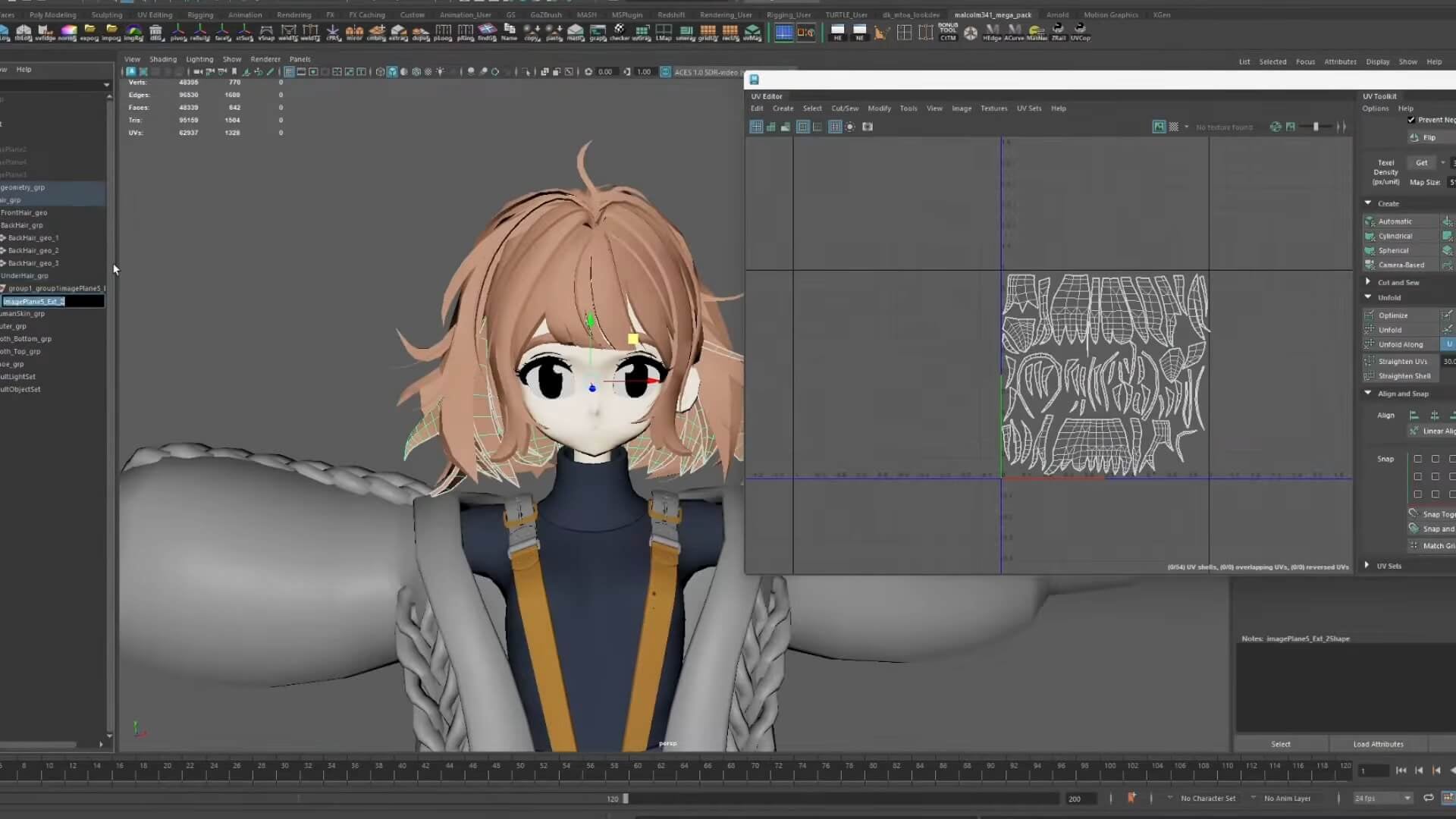Tick the top-middle Snap grid checkbox
This screenshot has width=1456, height=819.
(1435, 459)
